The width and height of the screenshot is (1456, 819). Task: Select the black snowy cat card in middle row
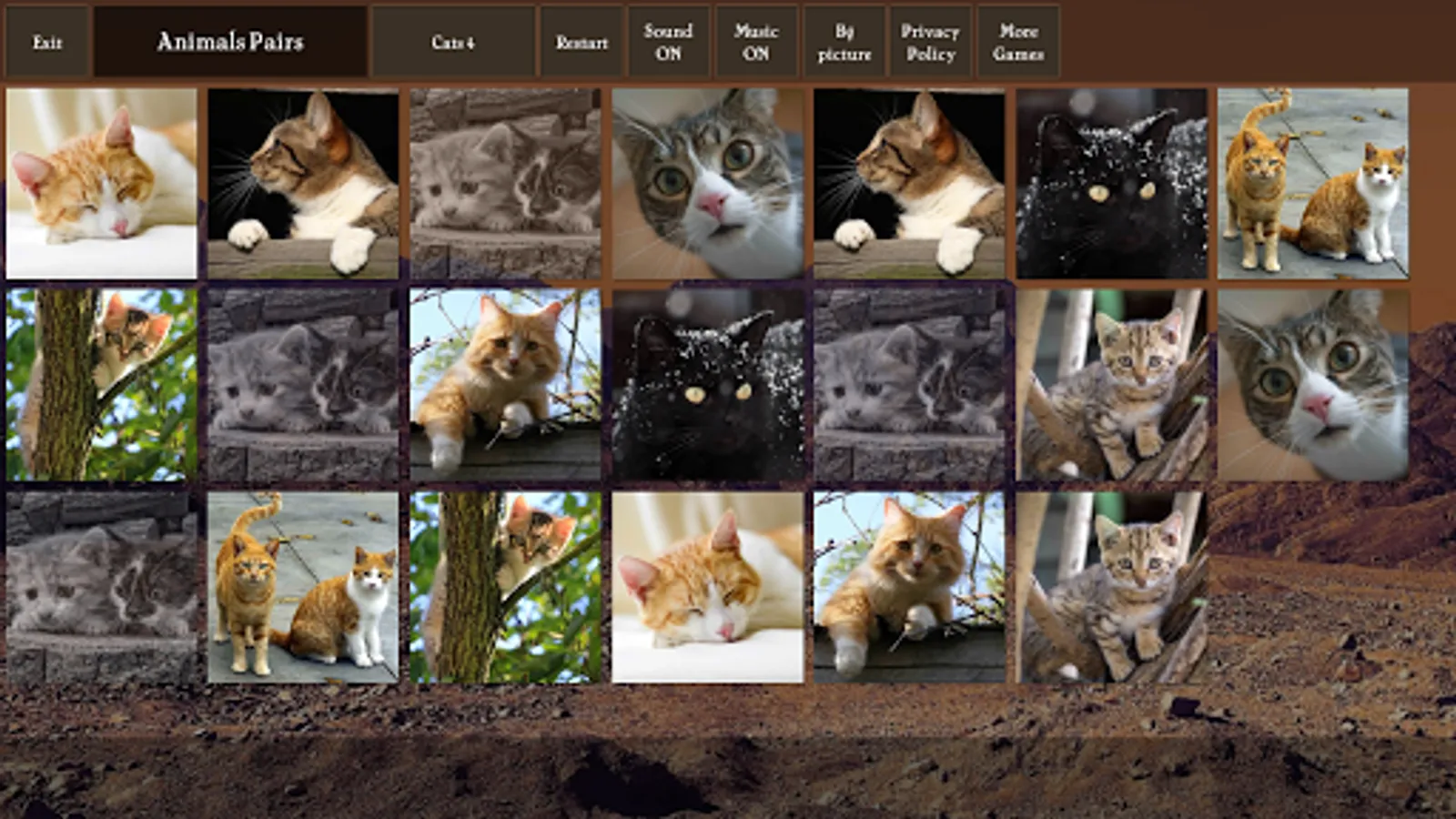[x=707, y=385]
